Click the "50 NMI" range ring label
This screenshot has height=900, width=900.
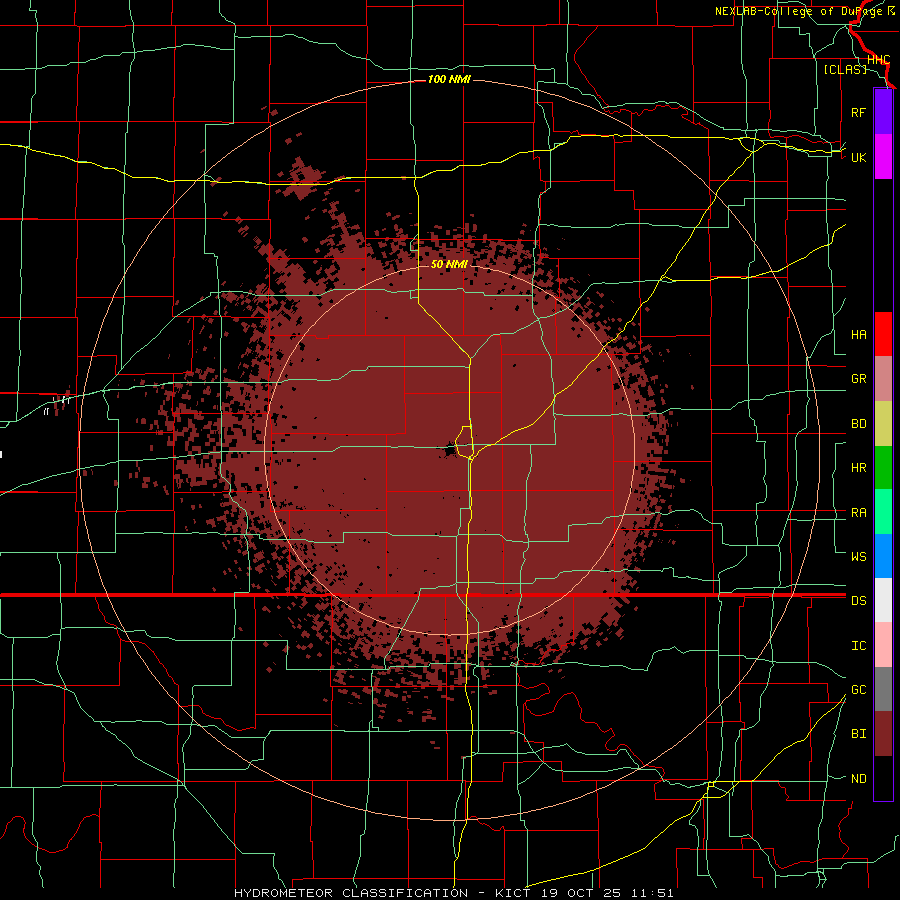point(449,264)
